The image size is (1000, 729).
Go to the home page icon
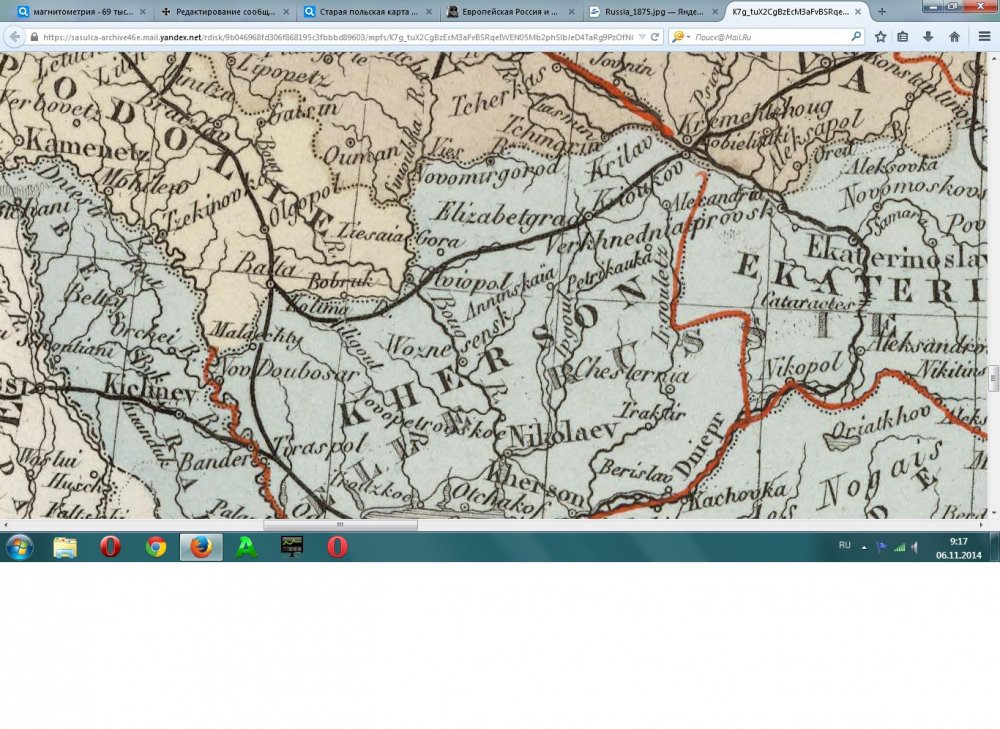click(x=954, y=37)
